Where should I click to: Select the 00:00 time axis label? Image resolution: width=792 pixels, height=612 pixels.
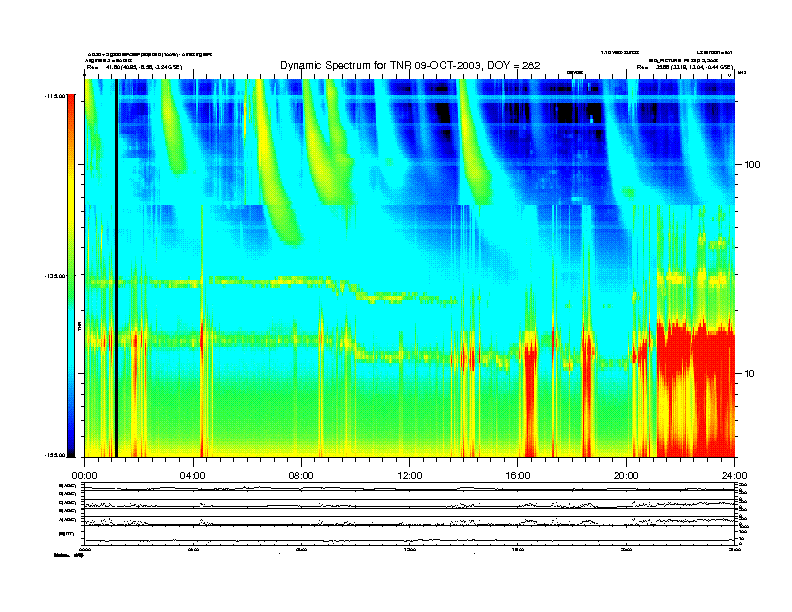pyautogui.click(x=84, y=476)
